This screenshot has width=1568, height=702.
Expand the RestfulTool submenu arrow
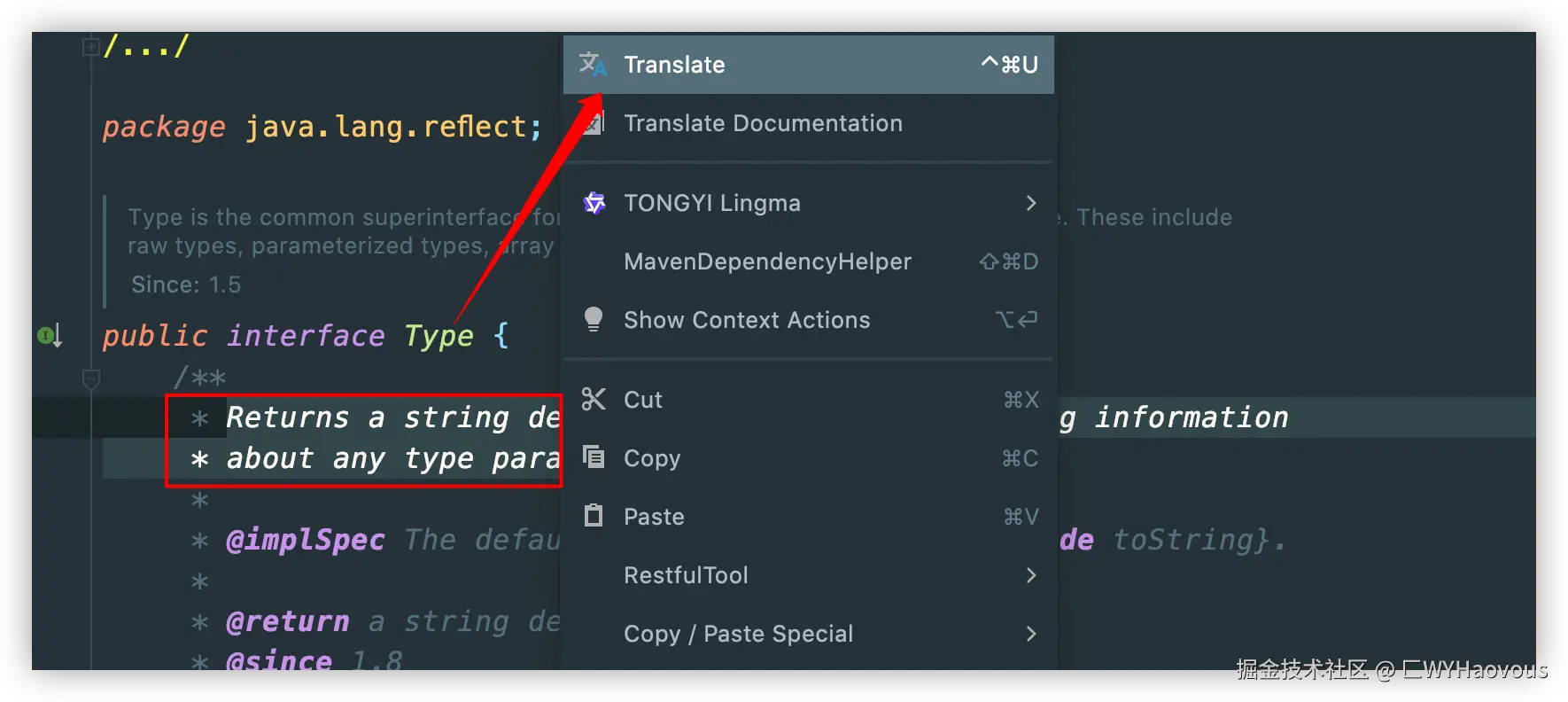tap(1030, 575)
